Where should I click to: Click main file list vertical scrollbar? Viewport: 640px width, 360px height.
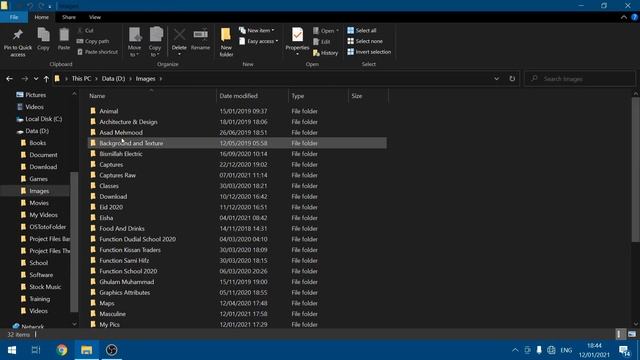tap(636, 169)
